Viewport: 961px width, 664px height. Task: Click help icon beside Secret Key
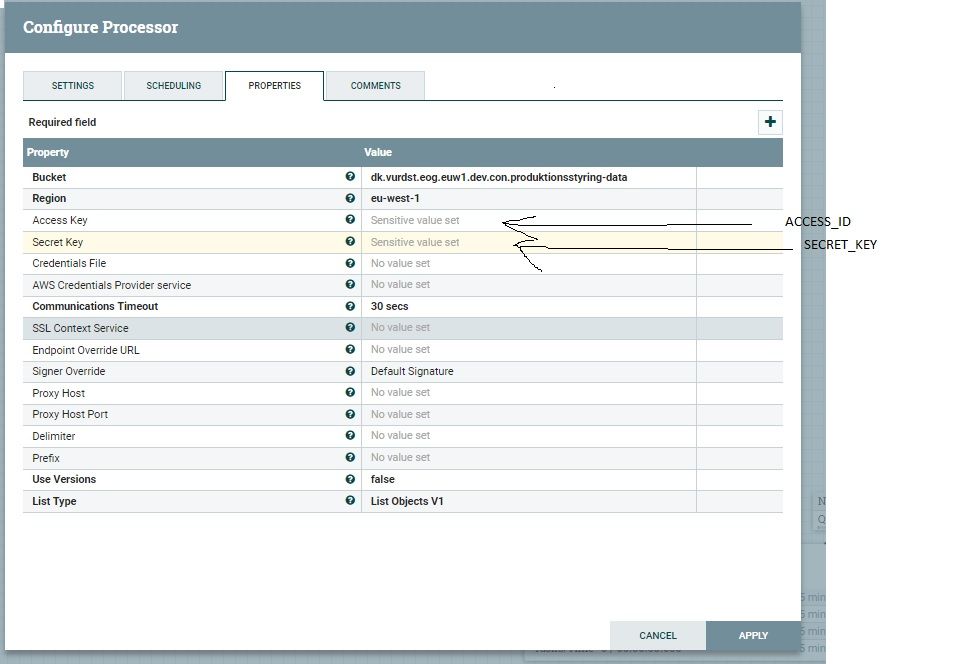tap(350, 242)
